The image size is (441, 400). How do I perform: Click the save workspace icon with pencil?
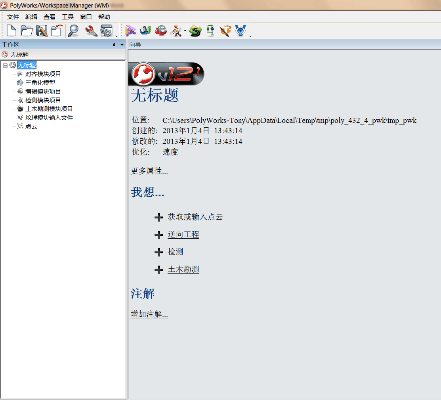point(42,31)
